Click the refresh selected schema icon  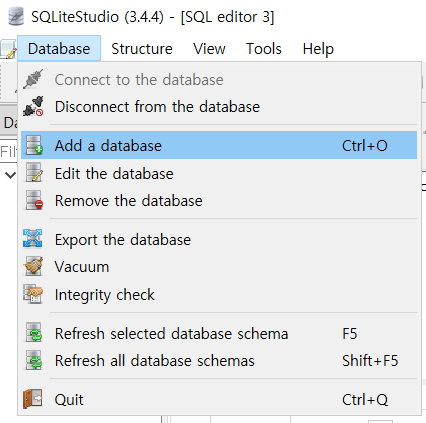pos(34,332)
